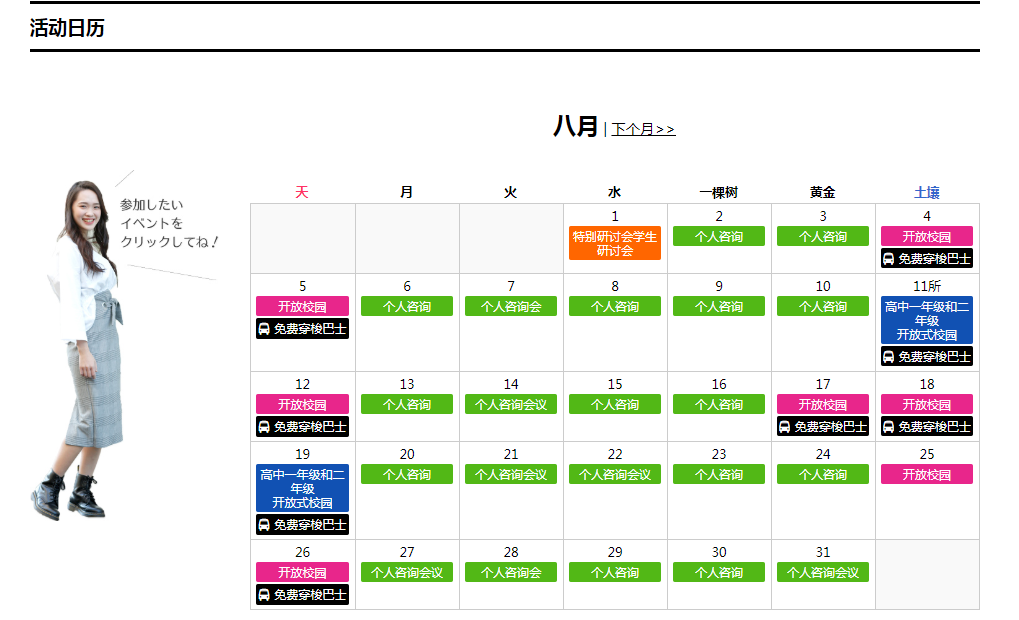Click bus icon on August 26 shuttle

point(264,594)
